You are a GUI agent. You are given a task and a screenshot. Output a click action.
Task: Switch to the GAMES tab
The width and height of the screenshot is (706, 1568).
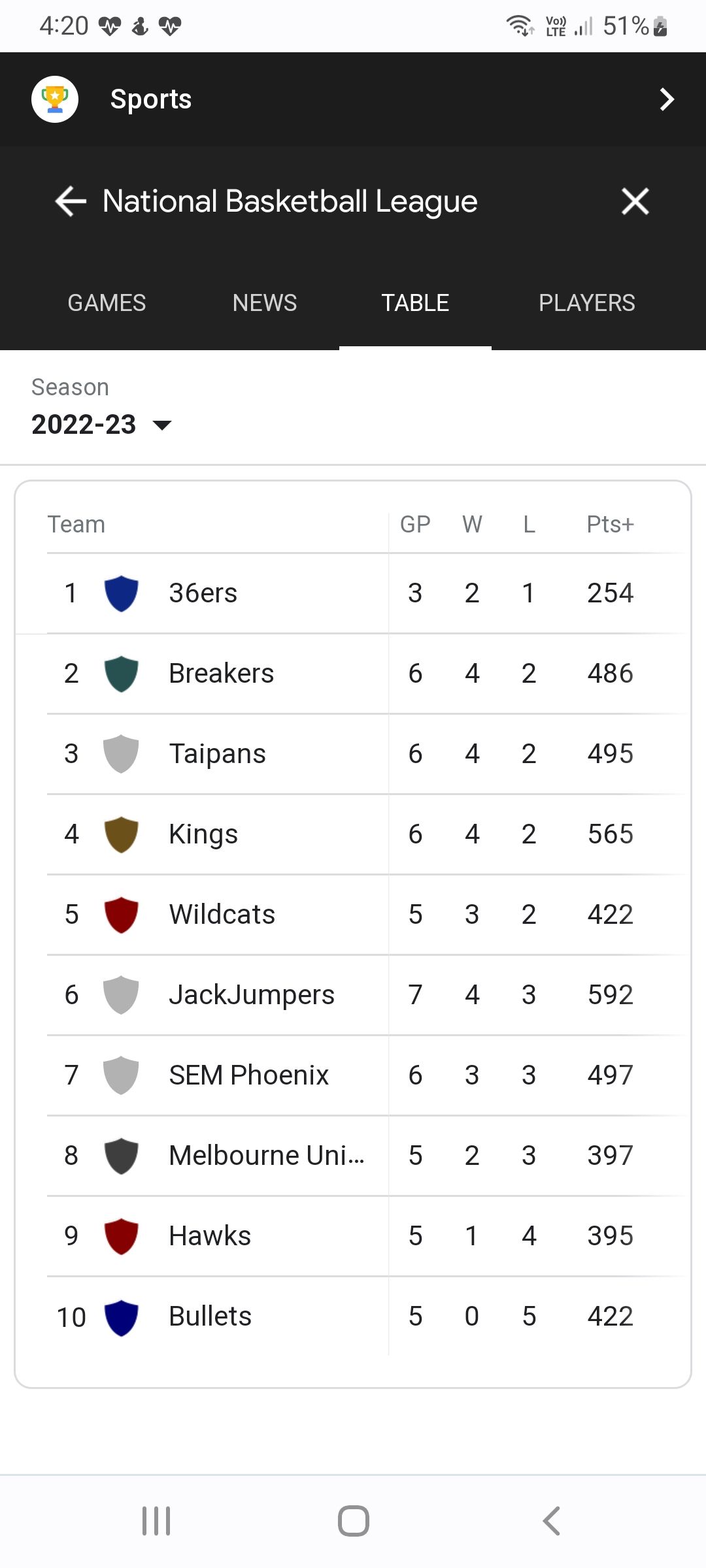pos(107,303)
